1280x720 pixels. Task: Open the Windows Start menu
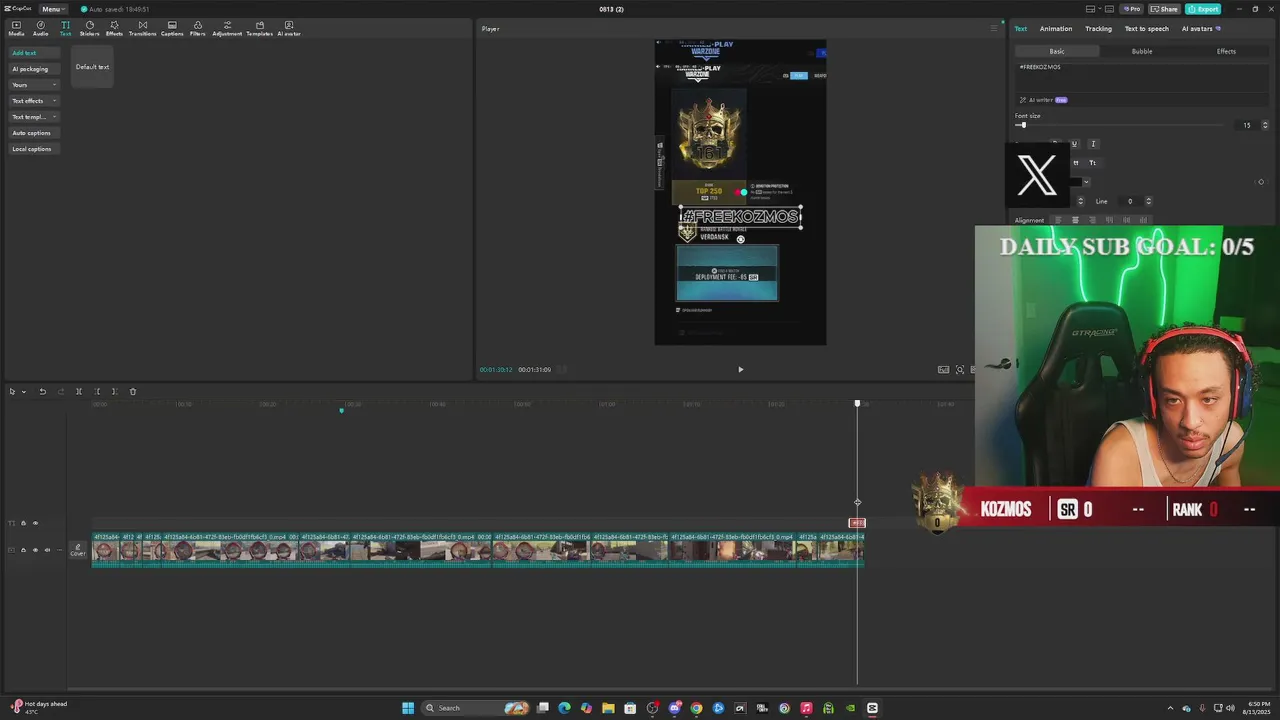coord(408,708)
